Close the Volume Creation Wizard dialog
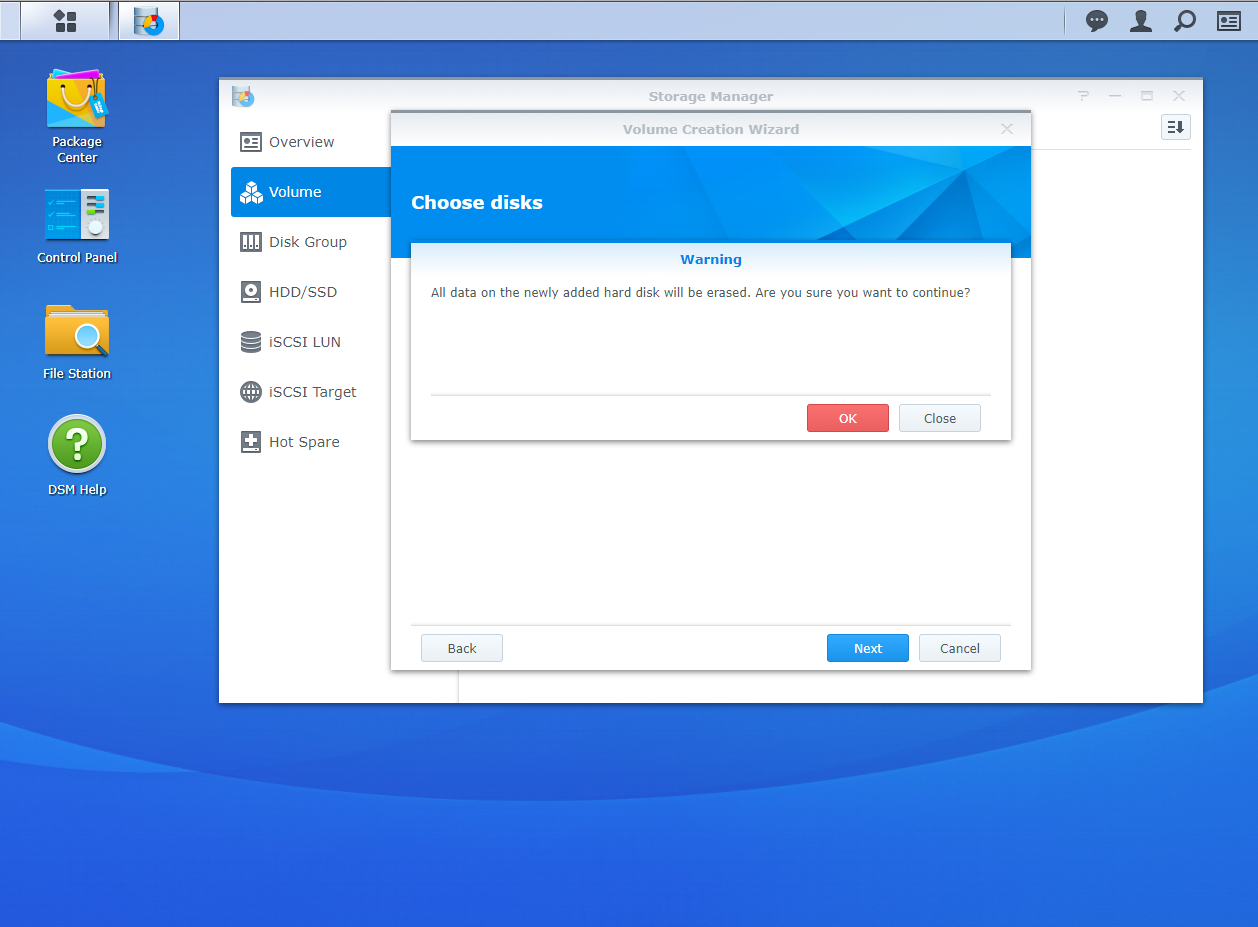This screenshot has width=1258, height=927. pyautogui.click(x=1007, y=129)
